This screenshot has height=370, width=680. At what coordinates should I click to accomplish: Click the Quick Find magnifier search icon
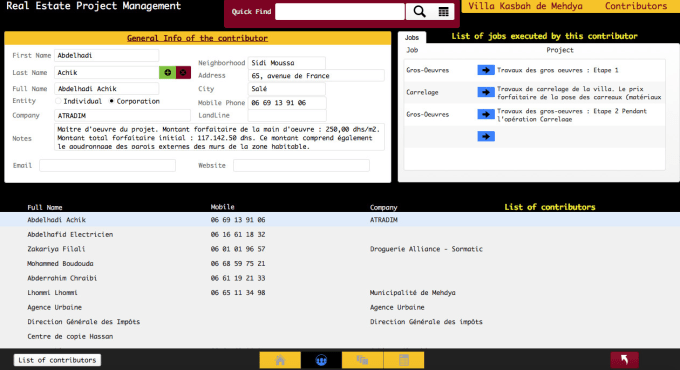419,12
